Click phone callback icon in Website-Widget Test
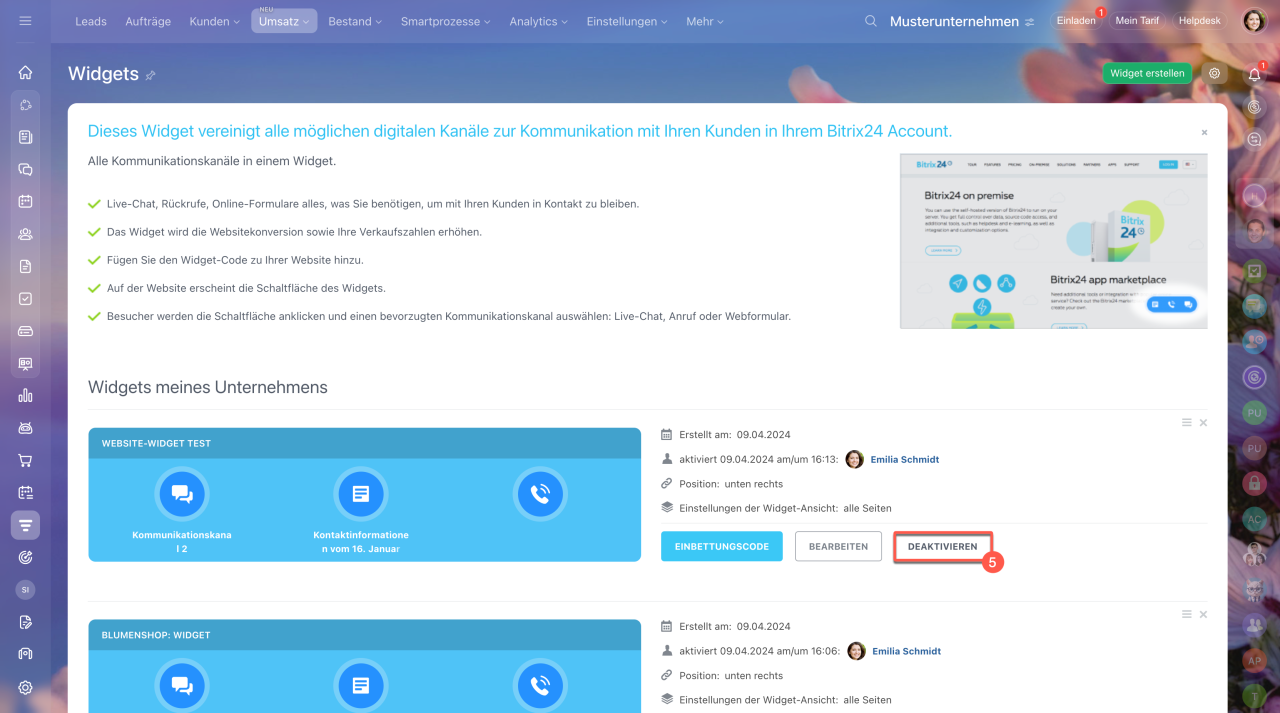Viewport: 1280px width, 713px height. [x=540, y=493]
